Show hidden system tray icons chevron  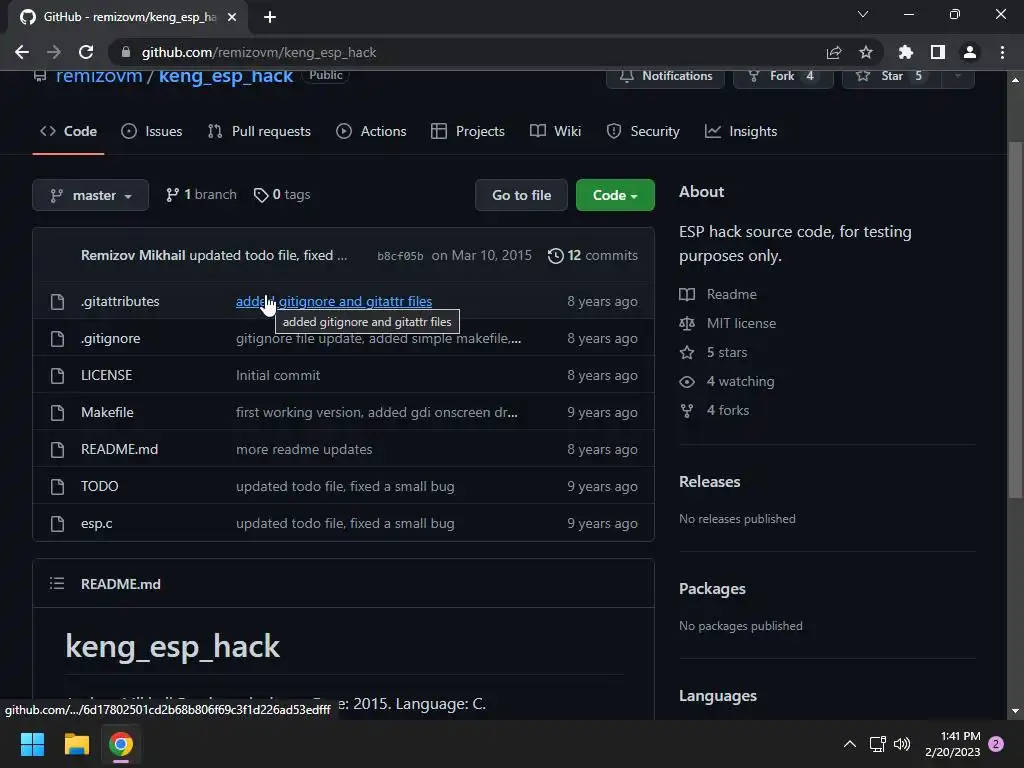tap(850, 744)
